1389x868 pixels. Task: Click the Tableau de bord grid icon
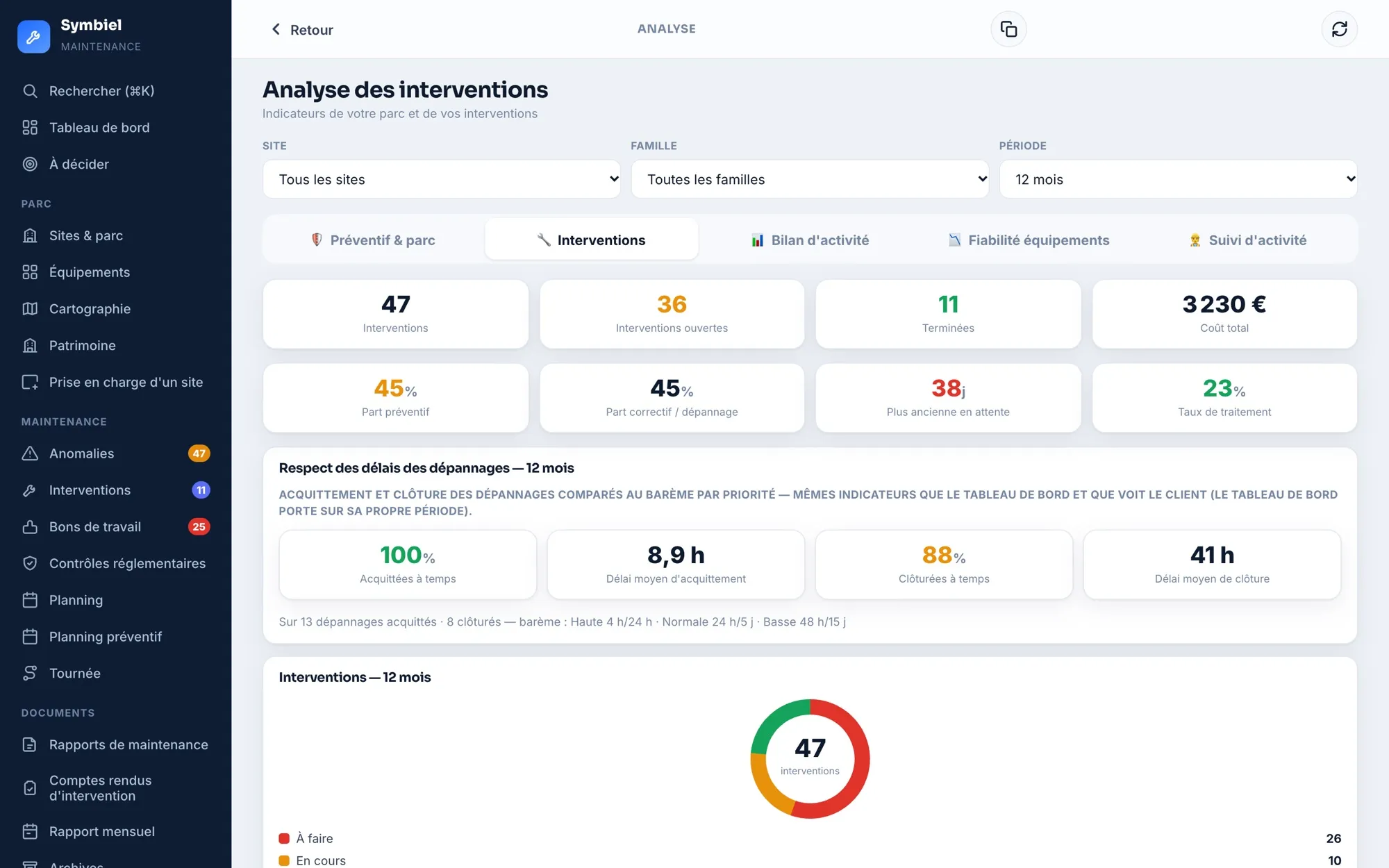point(30,128)
